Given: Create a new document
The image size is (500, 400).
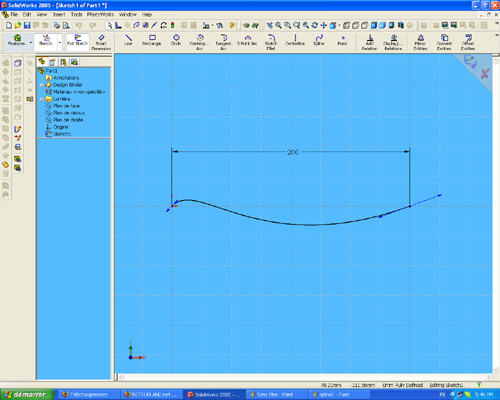Looking at the screenshot, I should point(9,25).
